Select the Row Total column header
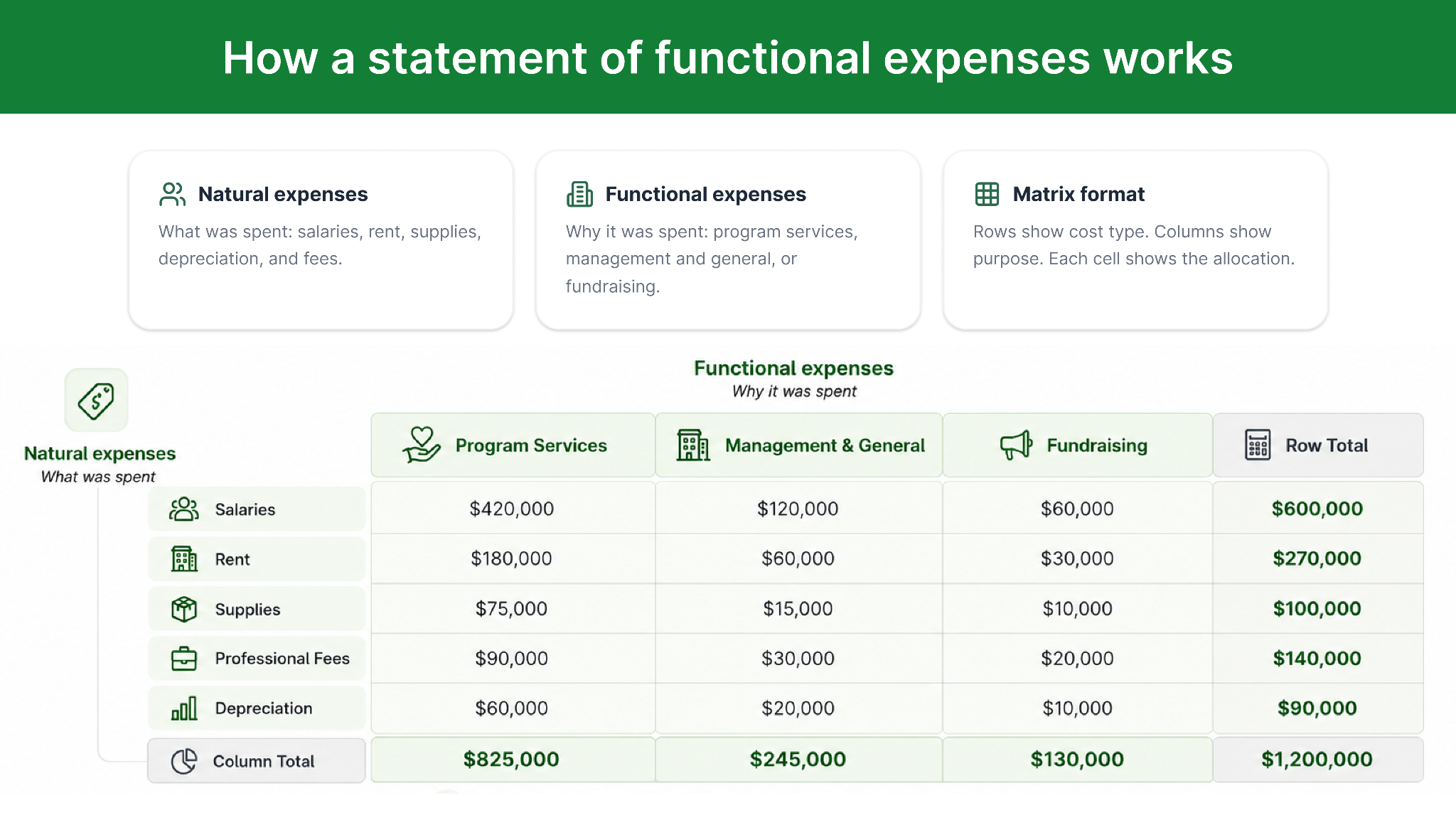Image resolution: width=1456 pixels, height=820 pixels. click(1318, 445)
